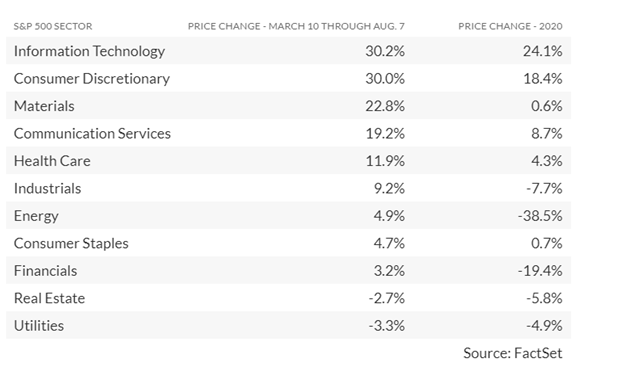
Task: Click the Materials sector name
Action: coord(44,106)
